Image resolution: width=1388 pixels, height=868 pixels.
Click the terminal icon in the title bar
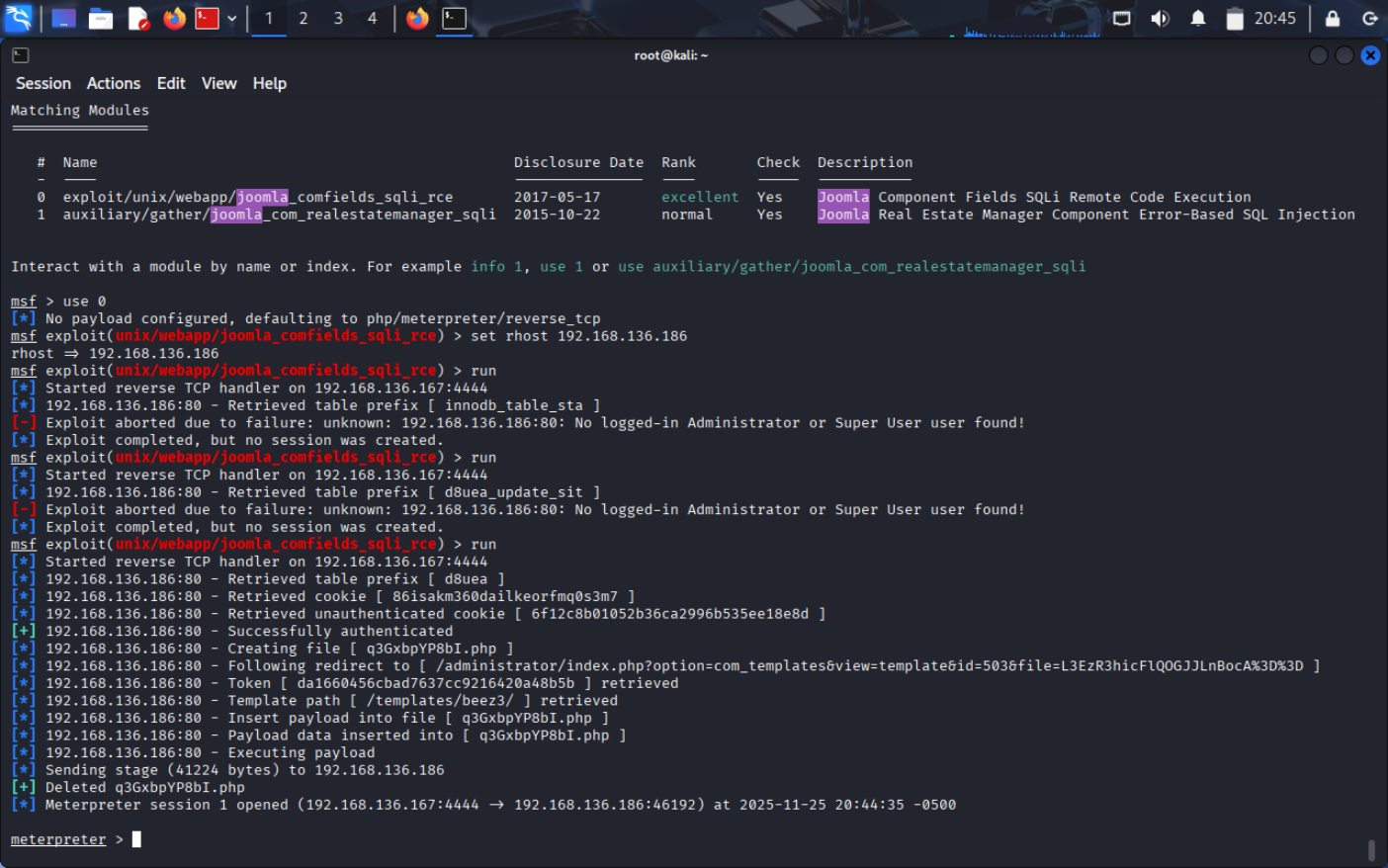tap(21, 55)
